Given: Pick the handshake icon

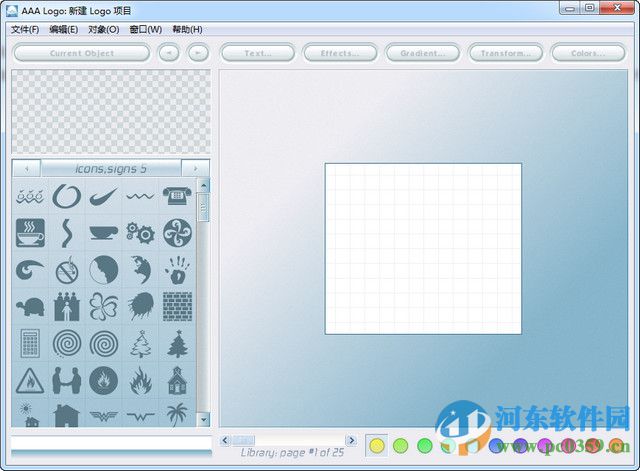Looking at the screenshot, I should (67, 380).
